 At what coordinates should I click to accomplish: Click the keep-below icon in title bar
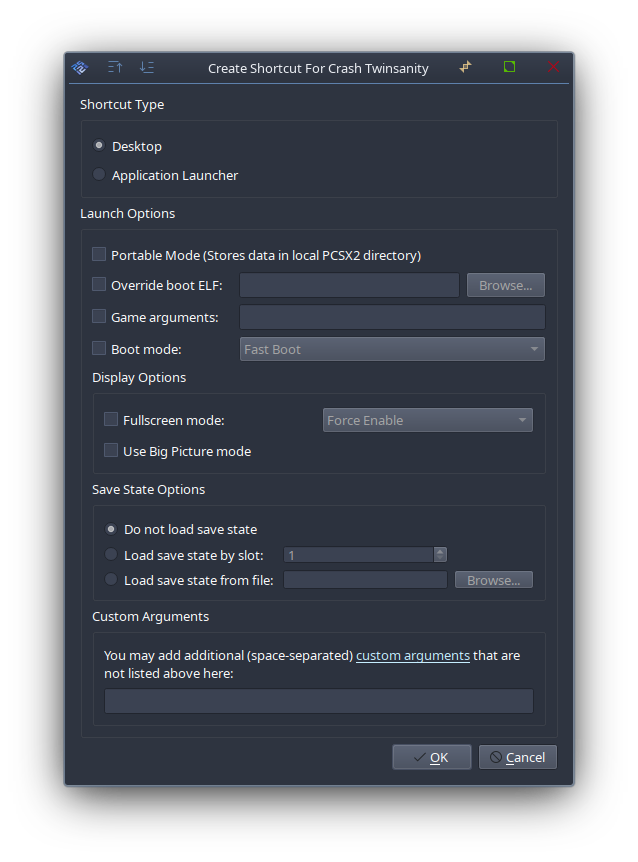(x=147, y=68)
